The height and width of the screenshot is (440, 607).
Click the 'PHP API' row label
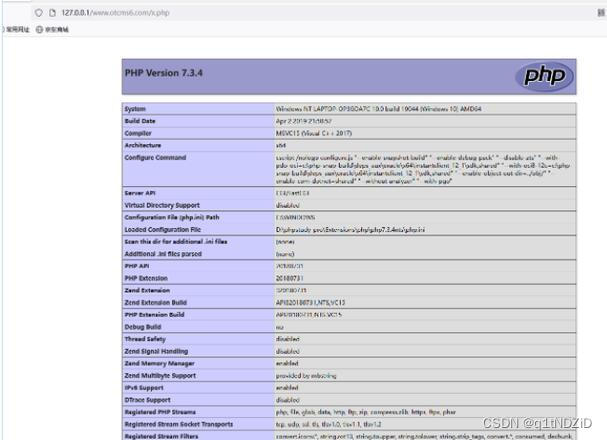point(137,266)
